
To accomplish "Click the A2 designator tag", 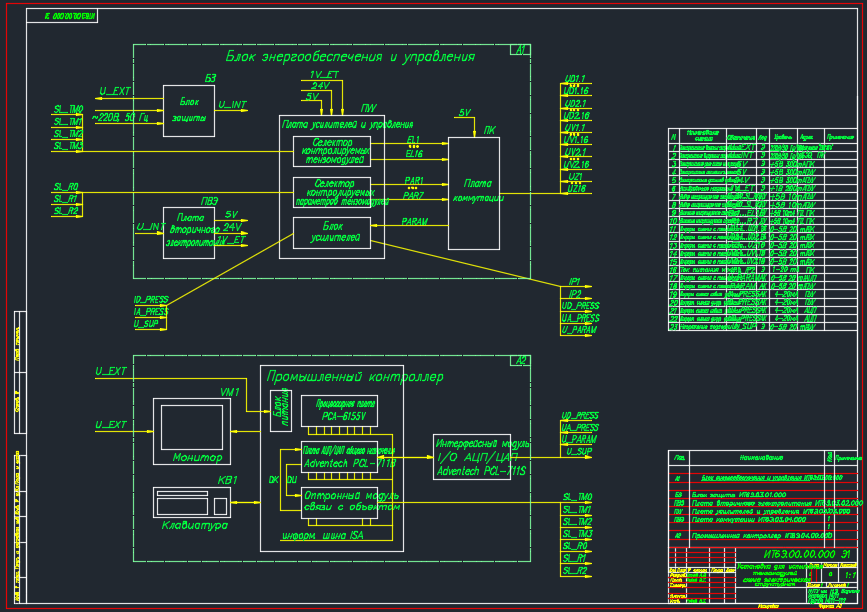I will click(x=520, y=361).
